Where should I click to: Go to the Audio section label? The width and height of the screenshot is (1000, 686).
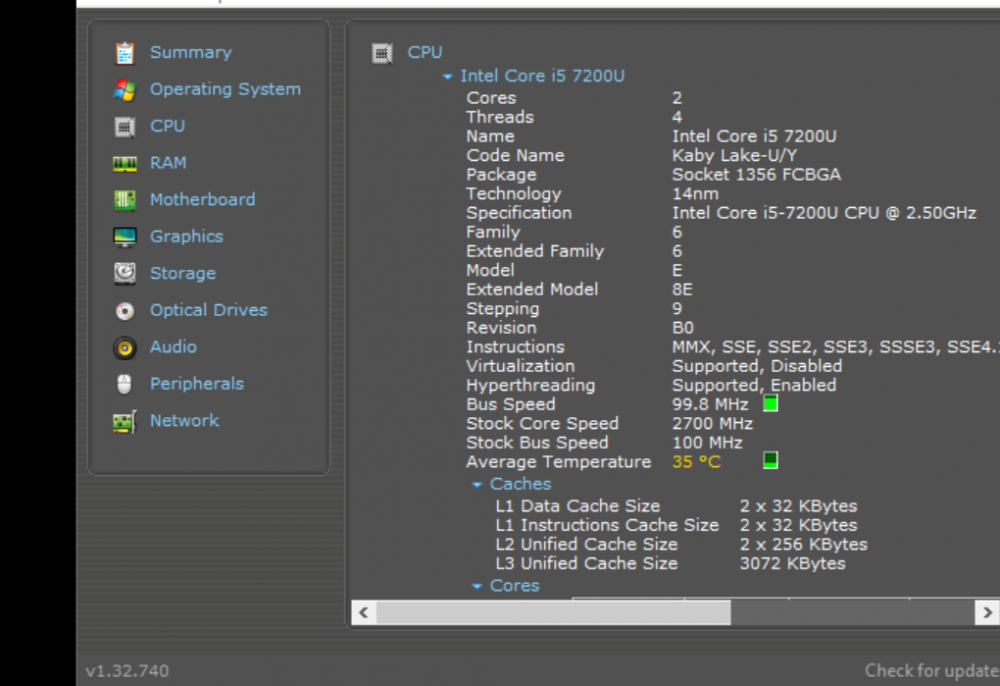(x=173, y=347)
